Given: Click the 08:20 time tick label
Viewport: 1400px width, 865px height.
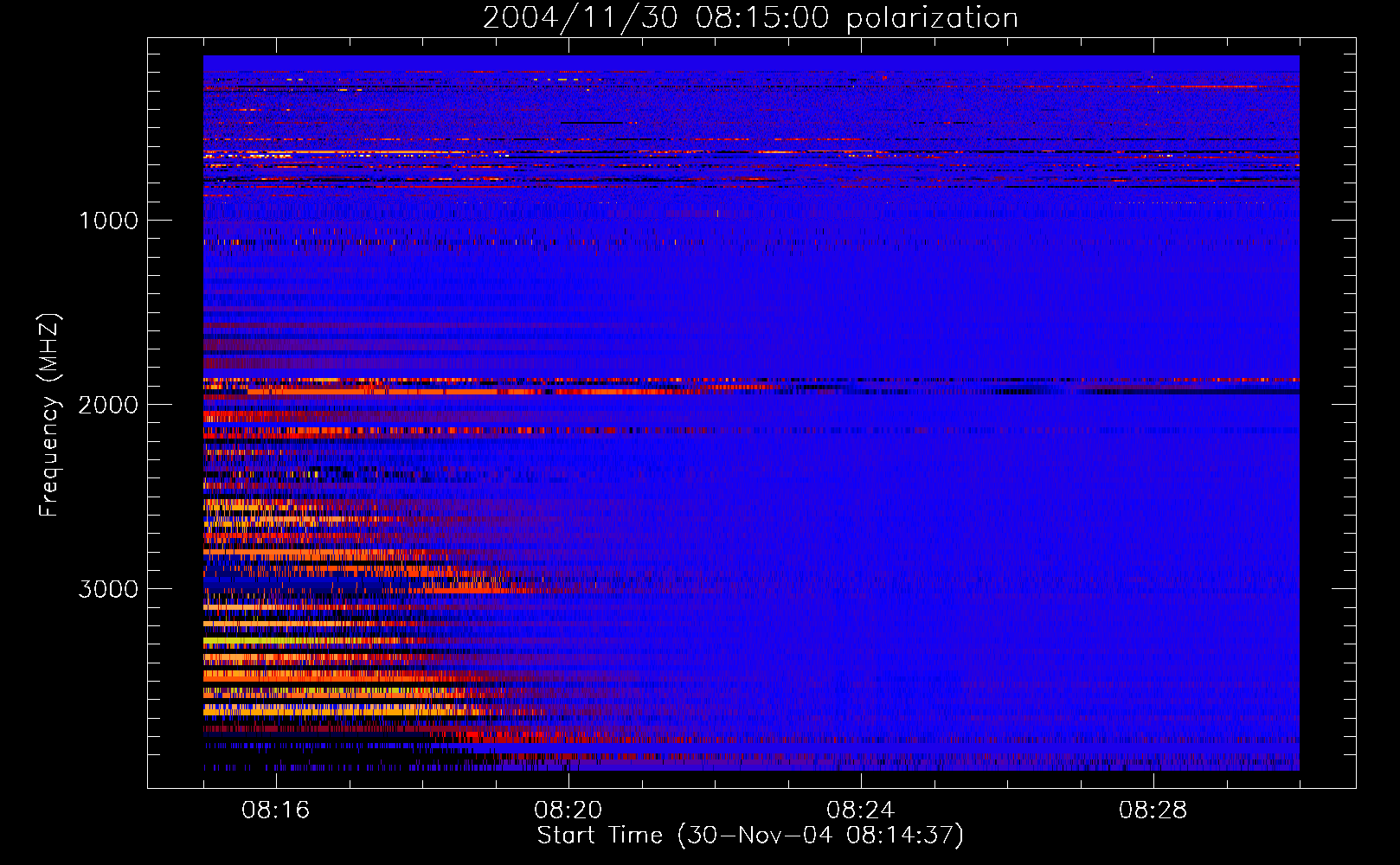Looking at the screenshot, I should (568, 811).
